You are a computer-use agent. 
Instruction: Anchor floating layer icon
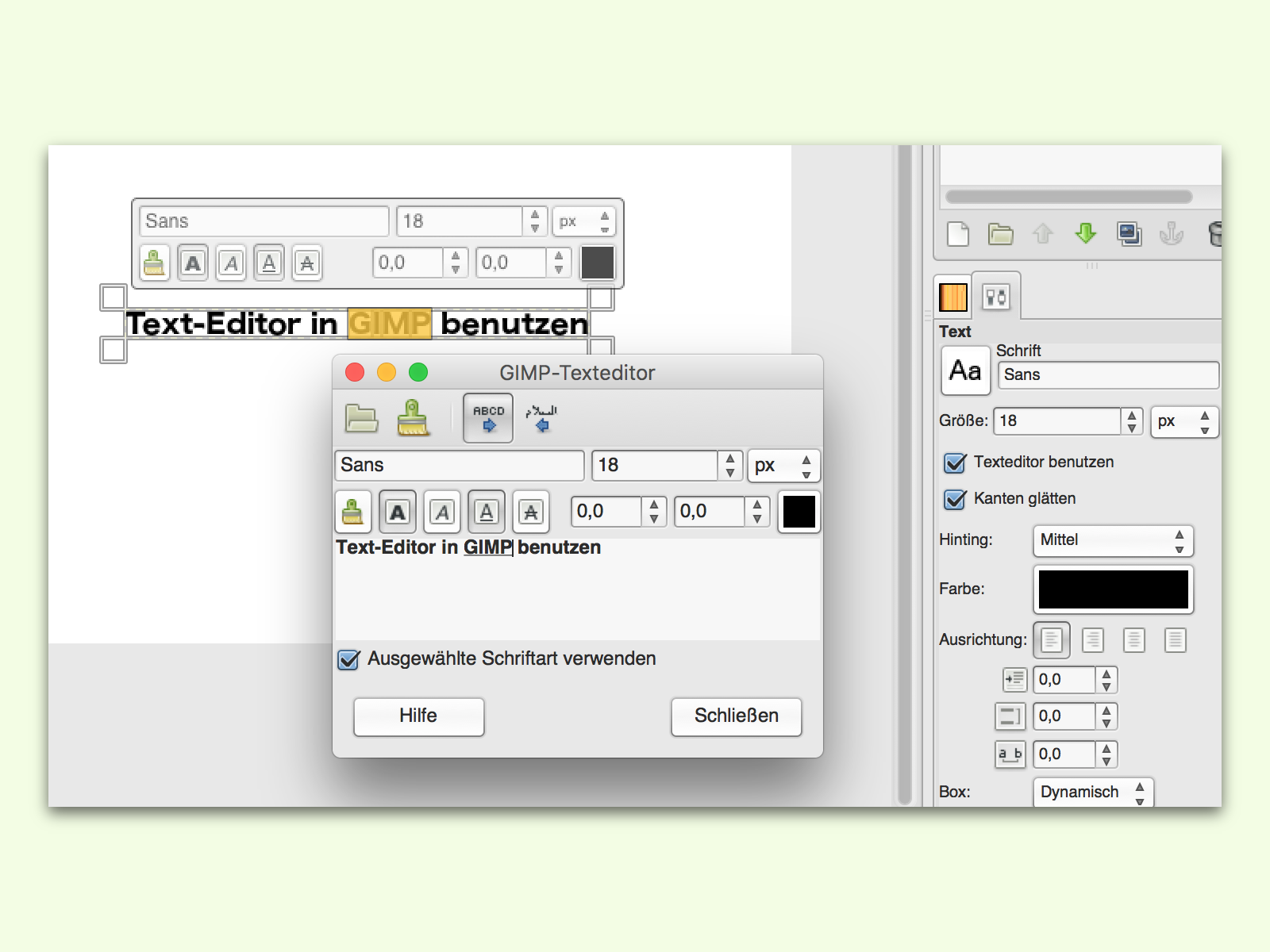[x=1172, y=234]
